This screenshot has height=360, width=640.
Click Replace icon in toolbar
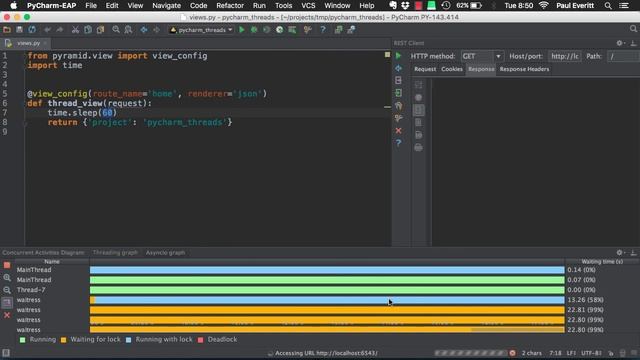[128, 29]
